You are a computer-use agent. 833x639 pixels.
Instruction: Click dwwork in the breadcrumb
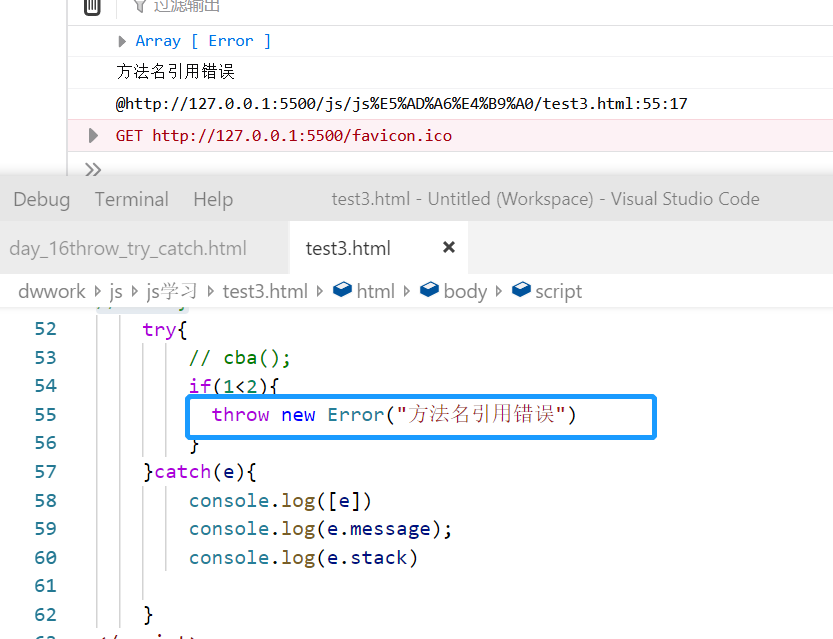[52, 292]
